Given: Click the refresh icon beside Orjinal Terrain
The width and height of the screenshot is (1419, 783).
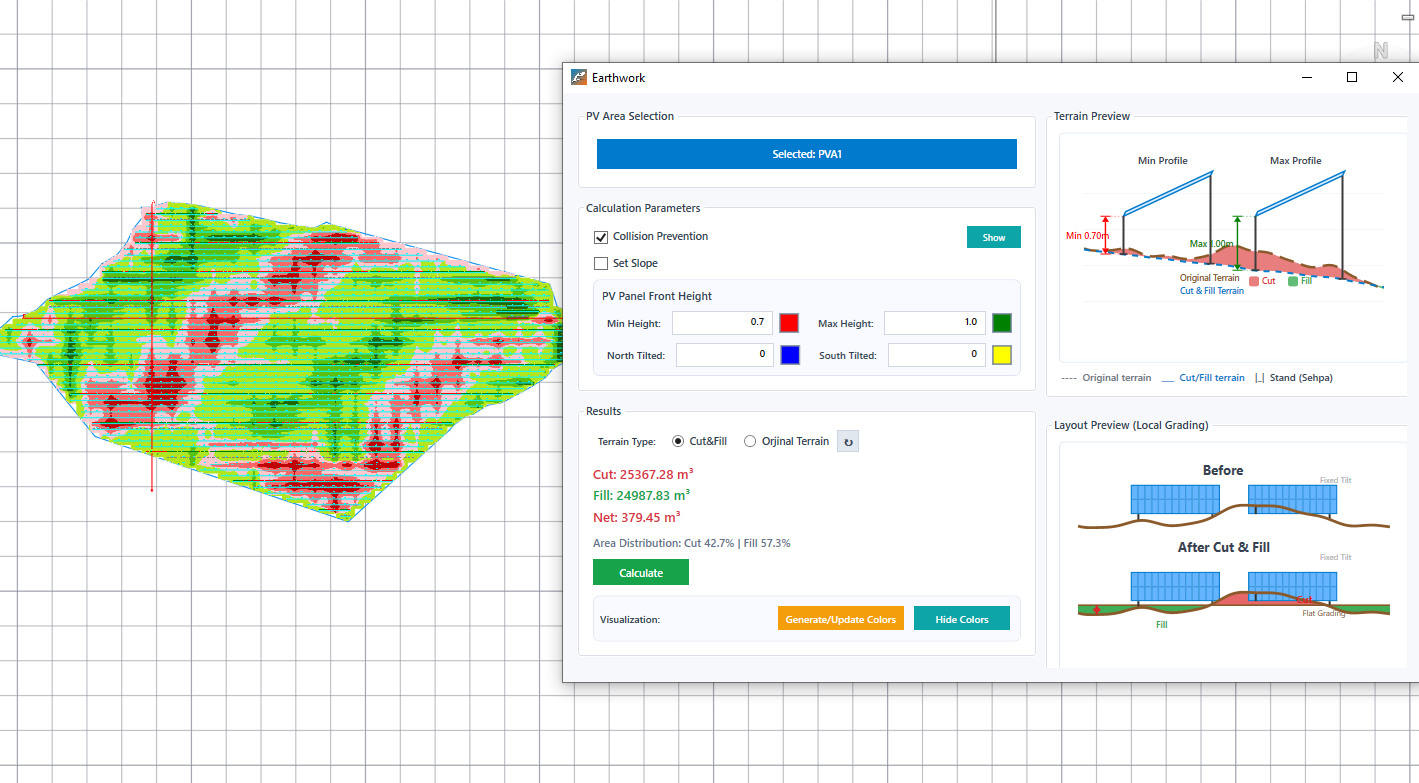Looking at the screenshot, I should point(847,441).
